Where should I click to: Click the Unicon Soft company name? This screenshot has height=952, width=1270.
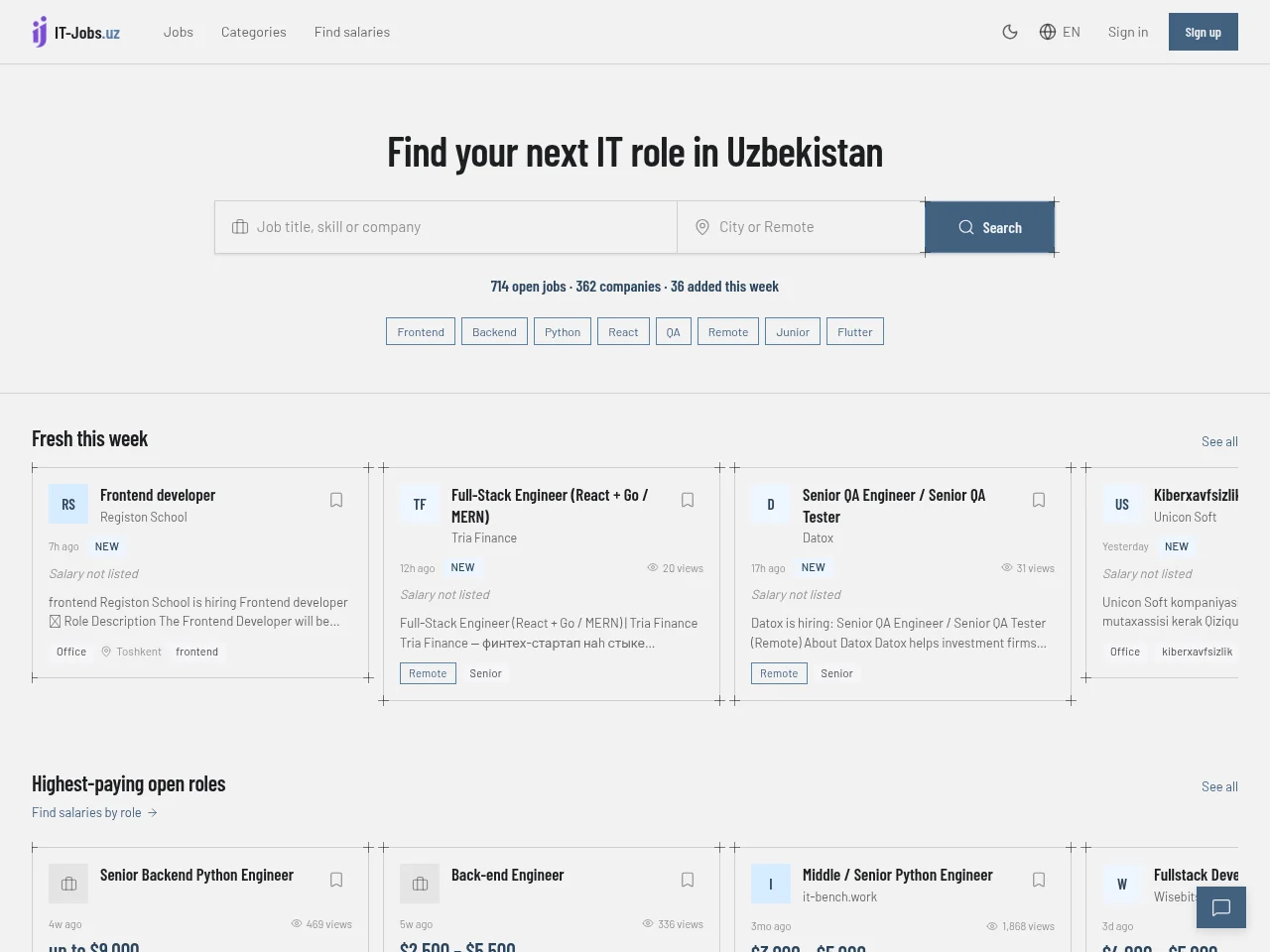tap(1185, 517)
